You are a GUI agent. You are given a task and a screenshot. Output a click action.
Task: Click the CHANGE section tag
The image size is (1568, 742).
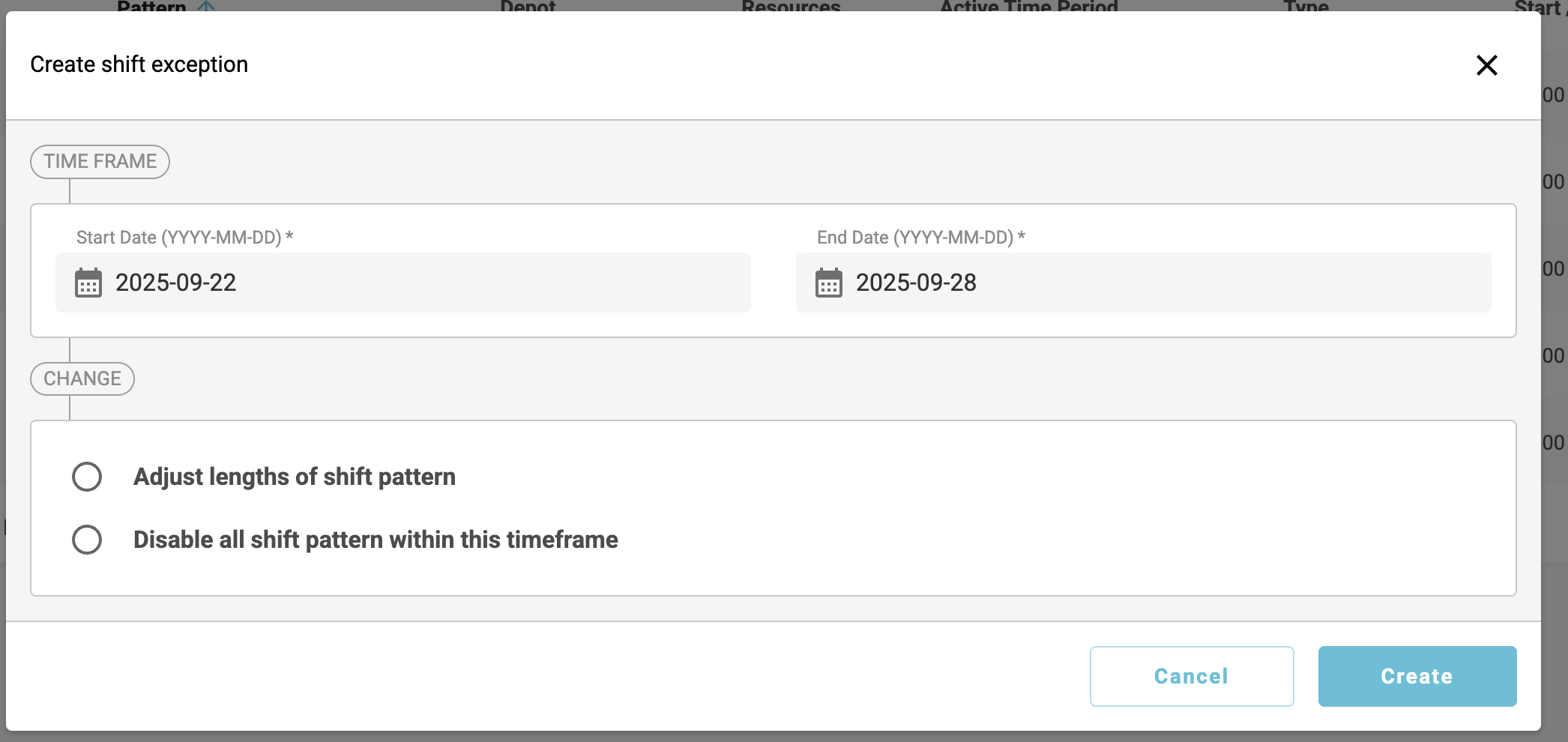pos(82,378)
